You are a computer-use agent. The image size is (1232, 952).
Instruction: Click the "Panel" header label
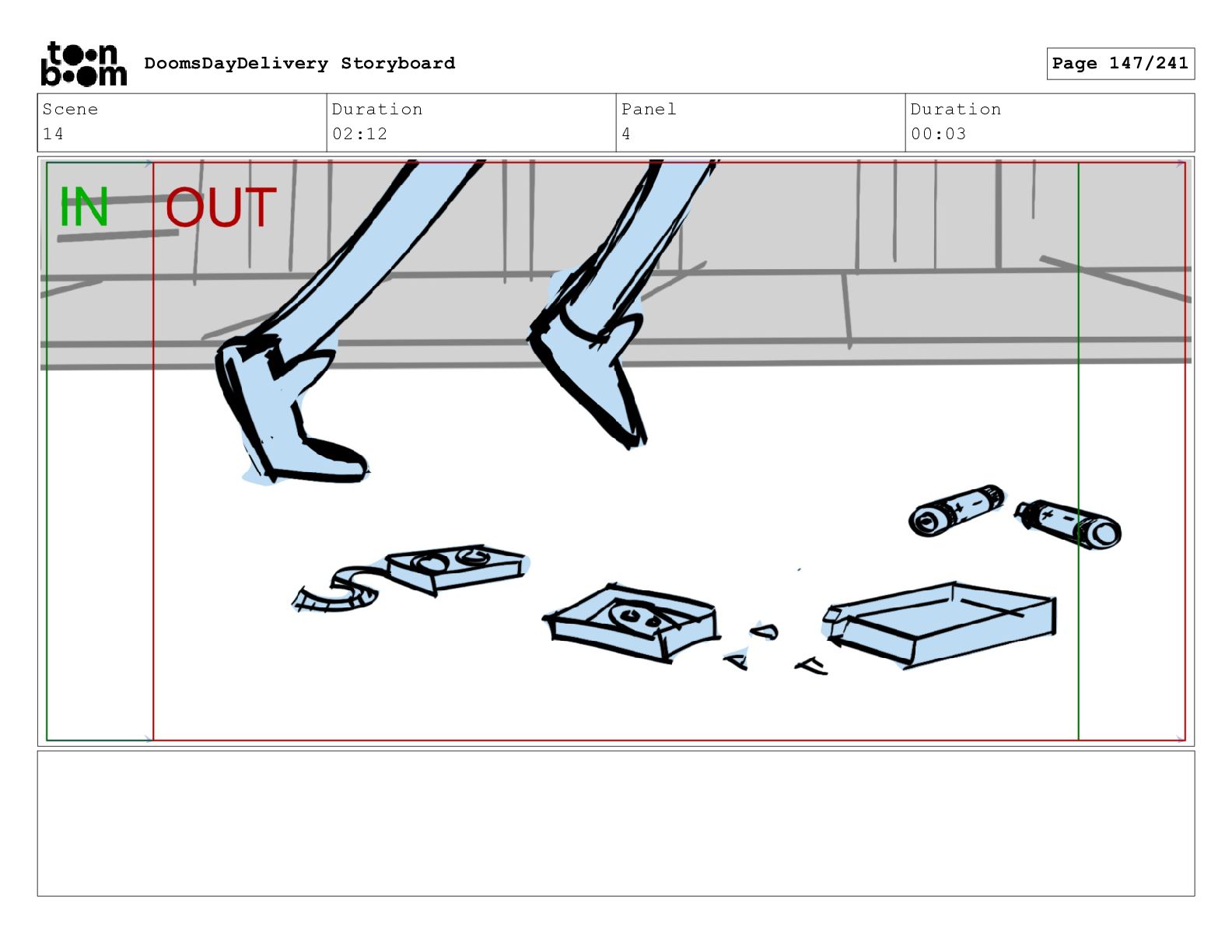coord(649,110)
